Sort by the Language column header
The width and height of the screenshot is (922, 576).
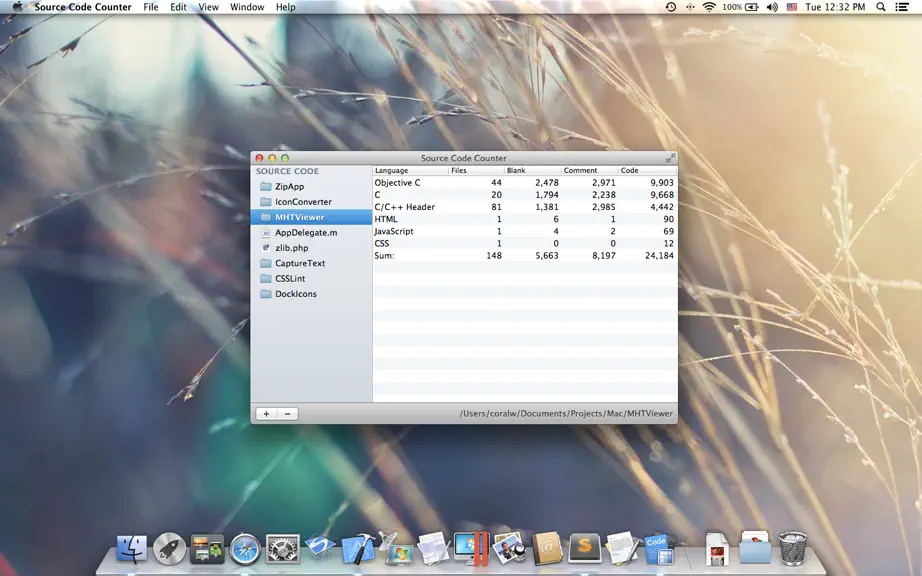pyautogui.click(x=410, y=170)
